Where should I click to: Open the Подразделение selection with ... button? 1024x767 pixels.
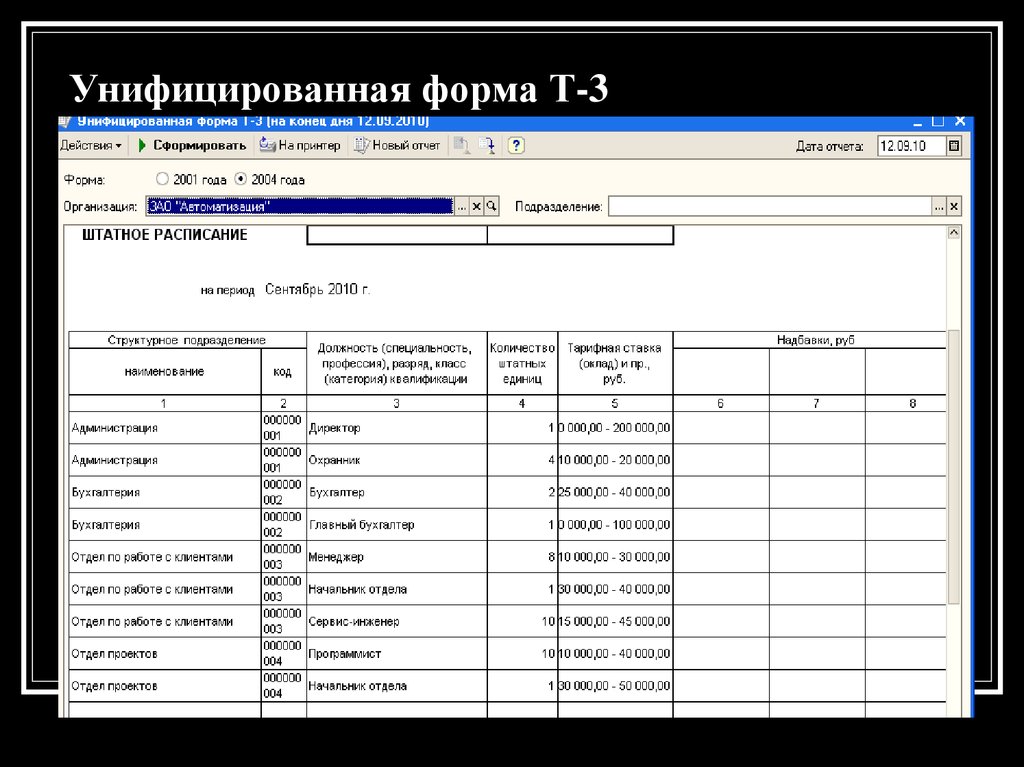point(937,205)
